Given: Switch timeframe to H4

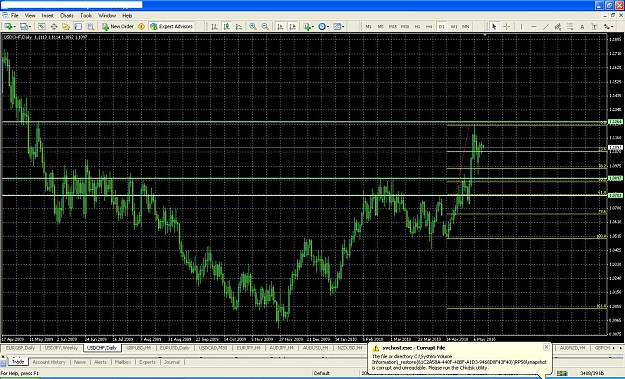Looking at the screenshot, I should [429, 26].
